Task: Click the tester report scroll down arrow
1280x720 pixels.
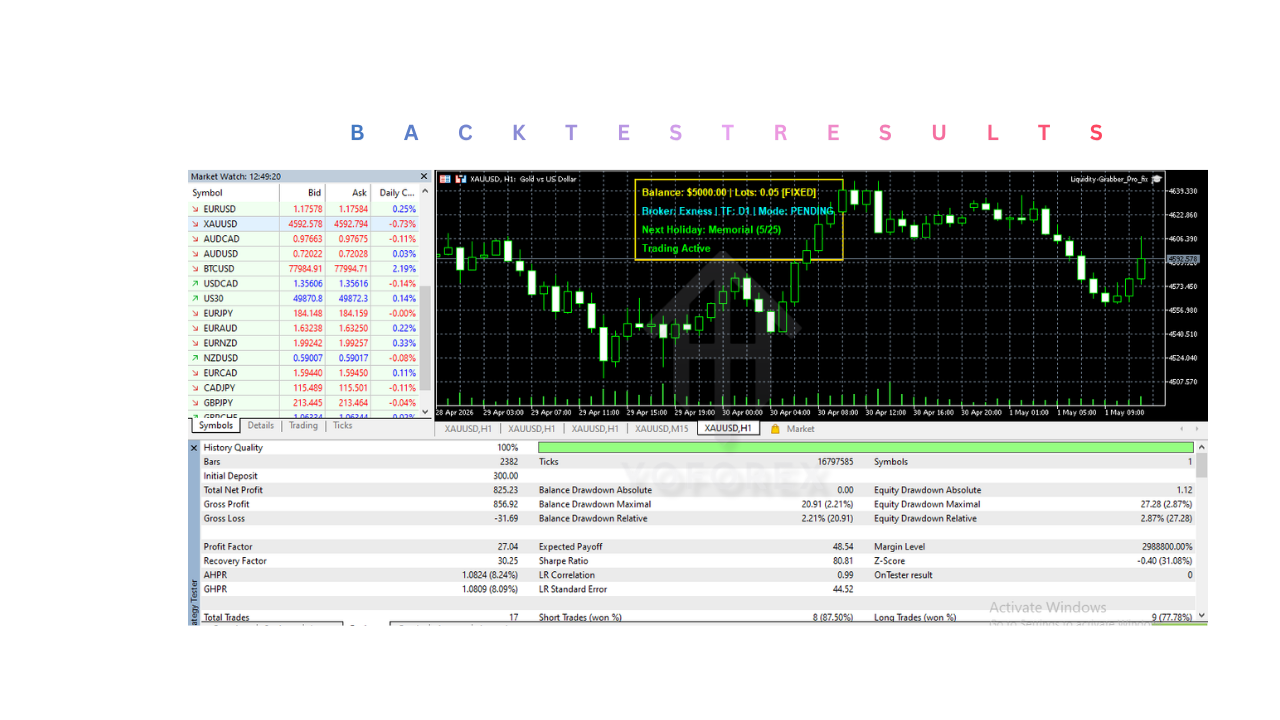Action: point(1202,616)
